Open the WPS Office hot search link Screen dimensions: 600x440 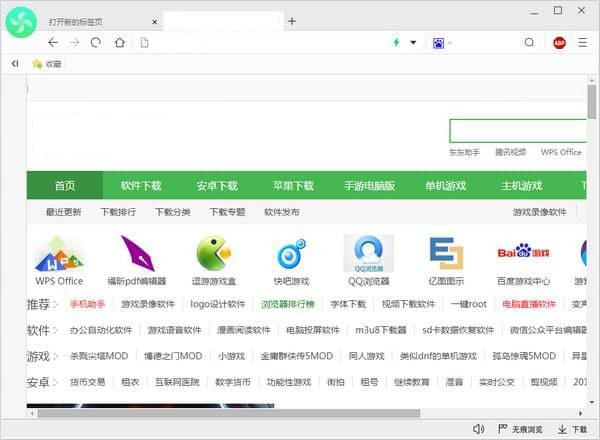point(561,152)
